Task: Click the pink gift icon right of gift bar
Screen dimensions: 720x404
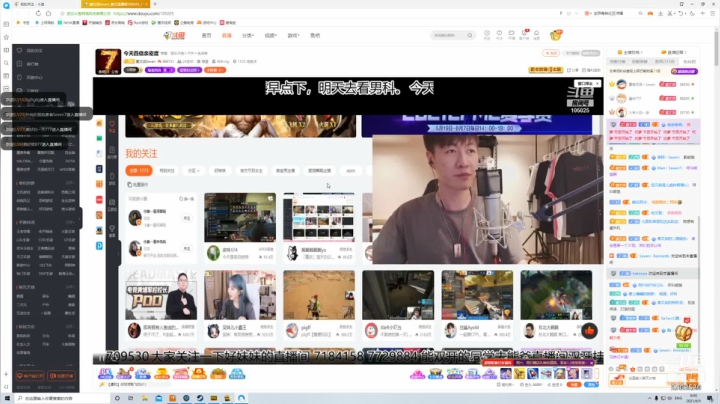Action: 417,374
